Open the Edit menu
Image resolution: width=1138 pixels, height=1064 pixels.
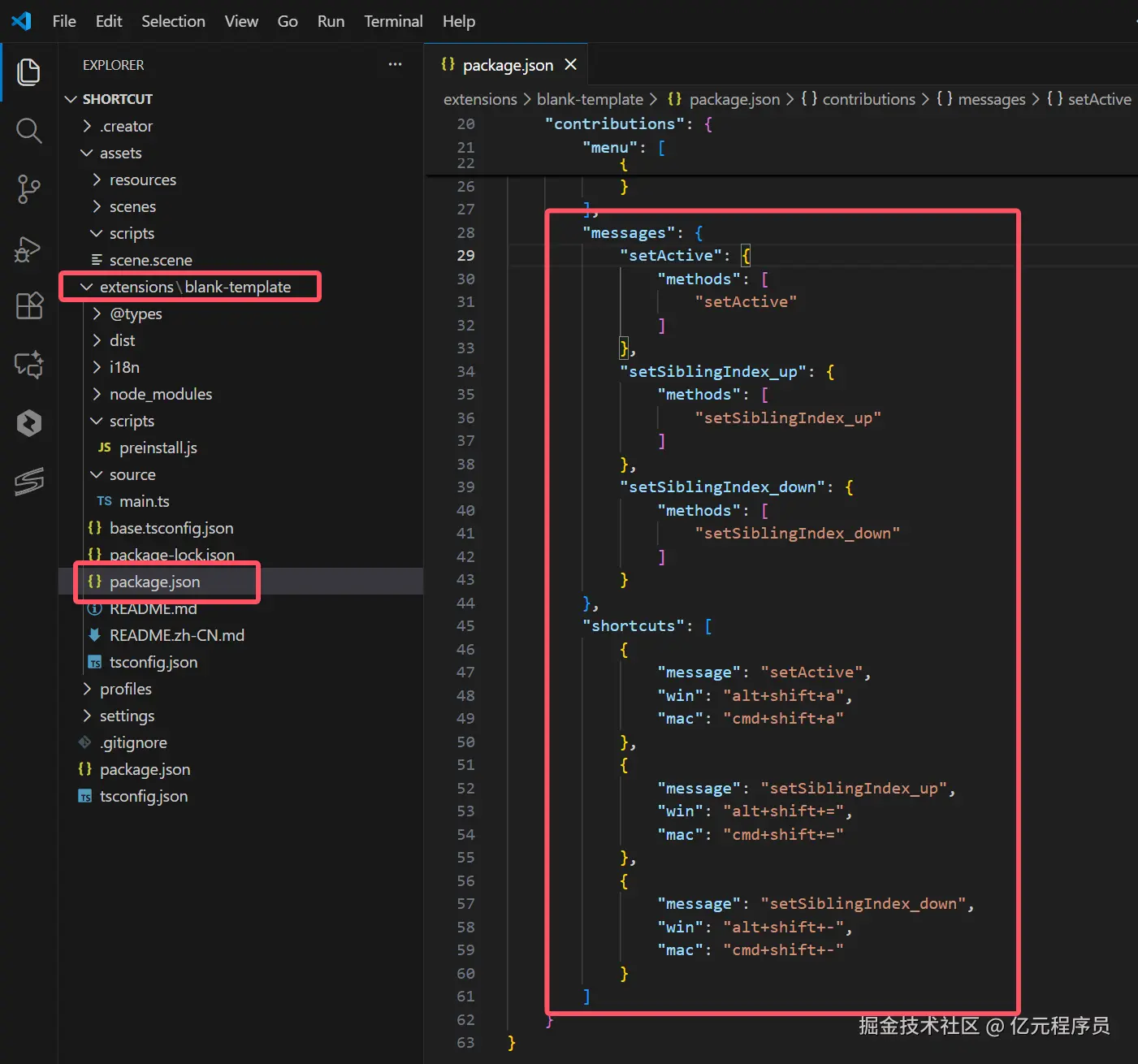[109, 21]
